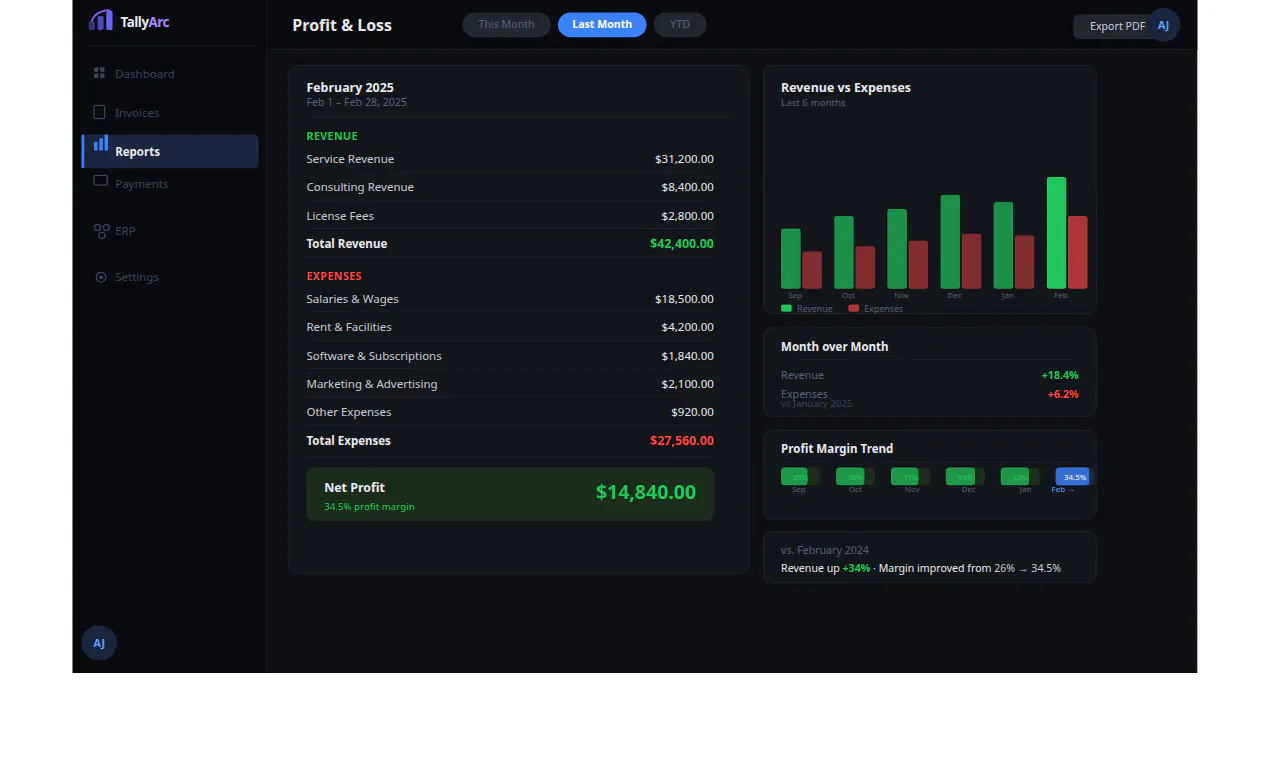Open the AJ avatar at the sidebar bottom

(x=99, y=643)
